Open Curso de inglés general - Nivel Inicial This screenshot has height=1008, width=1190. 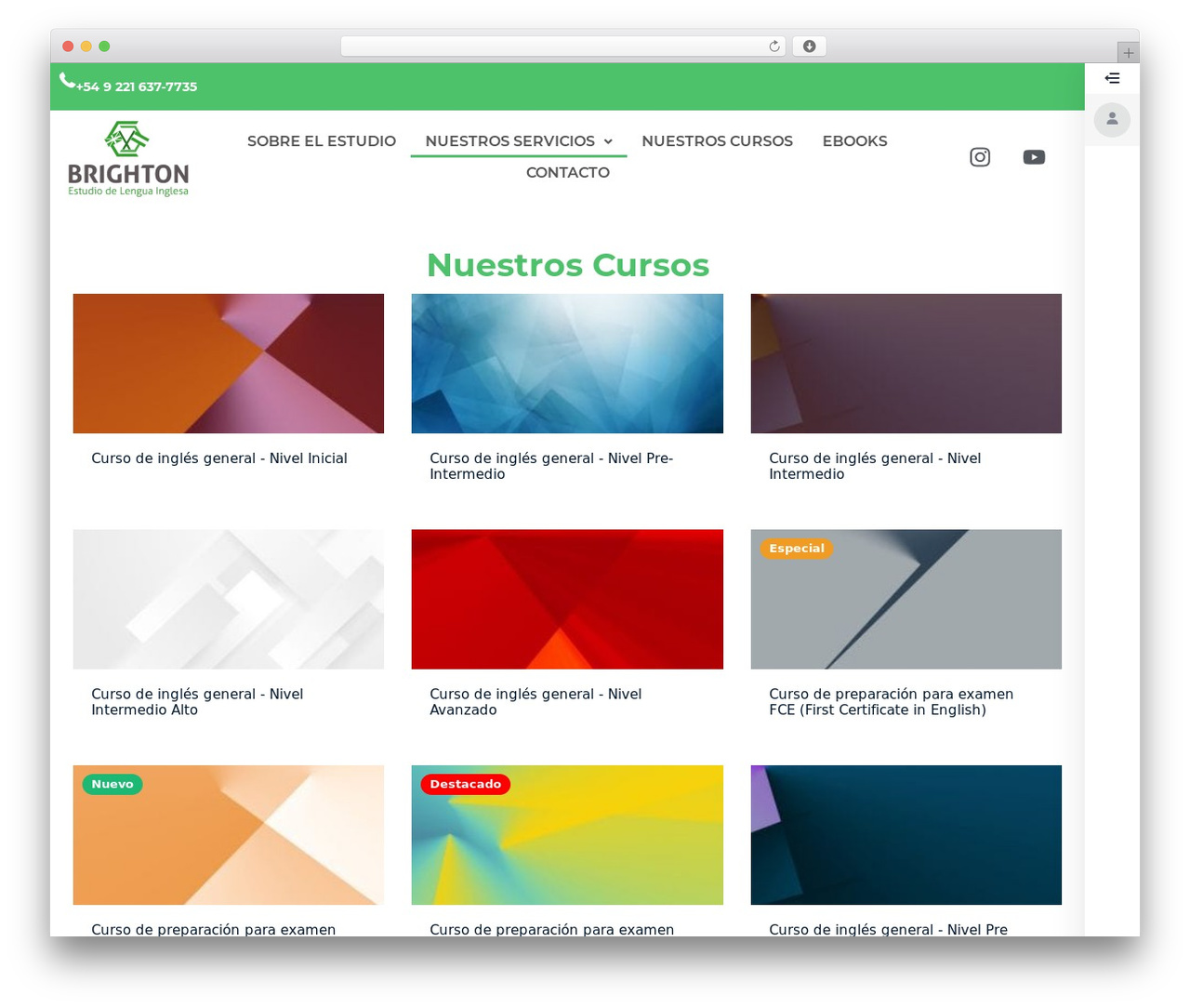pos(219,458)
